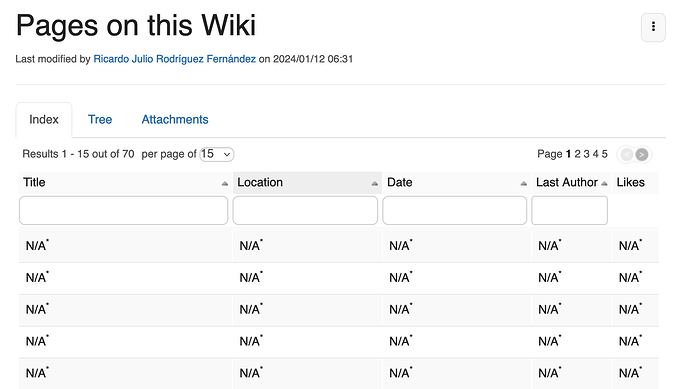Switch to the Tree tab

[100, 119]
